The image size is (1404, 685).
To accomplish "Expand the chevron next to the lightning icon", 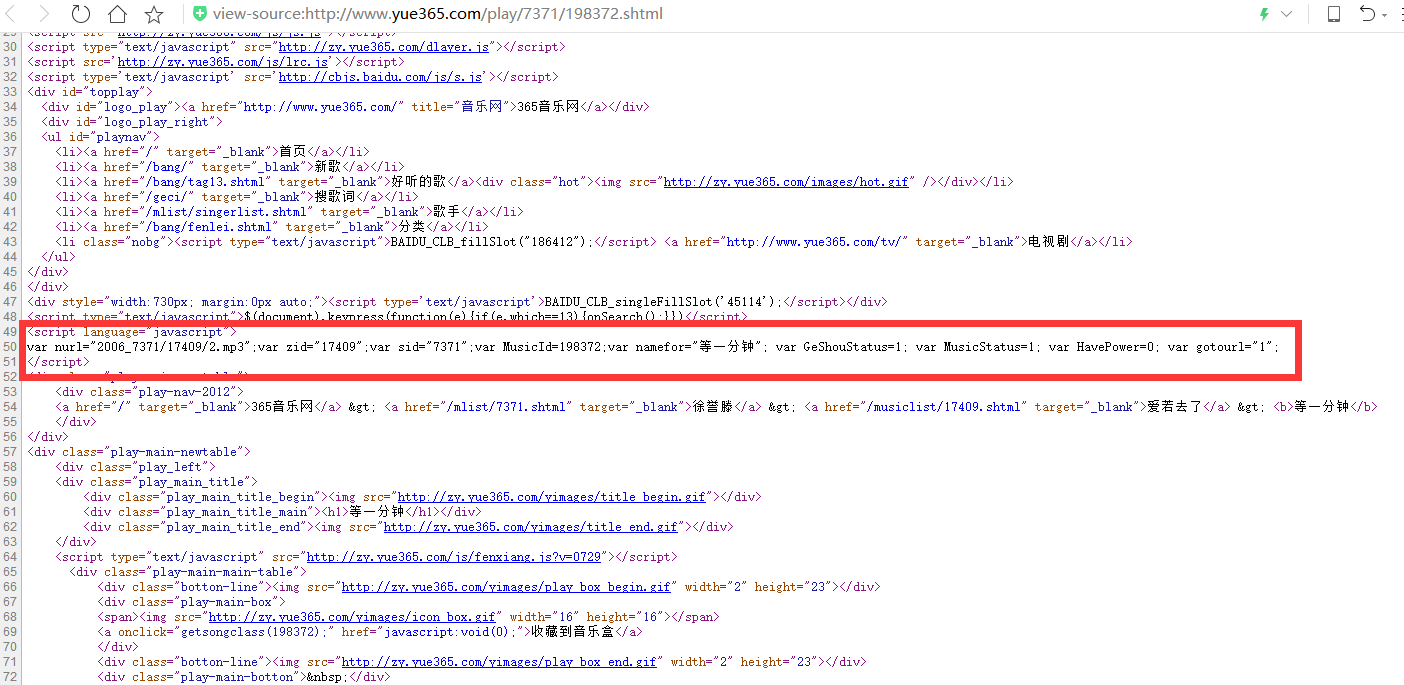I will (1286, 14).
